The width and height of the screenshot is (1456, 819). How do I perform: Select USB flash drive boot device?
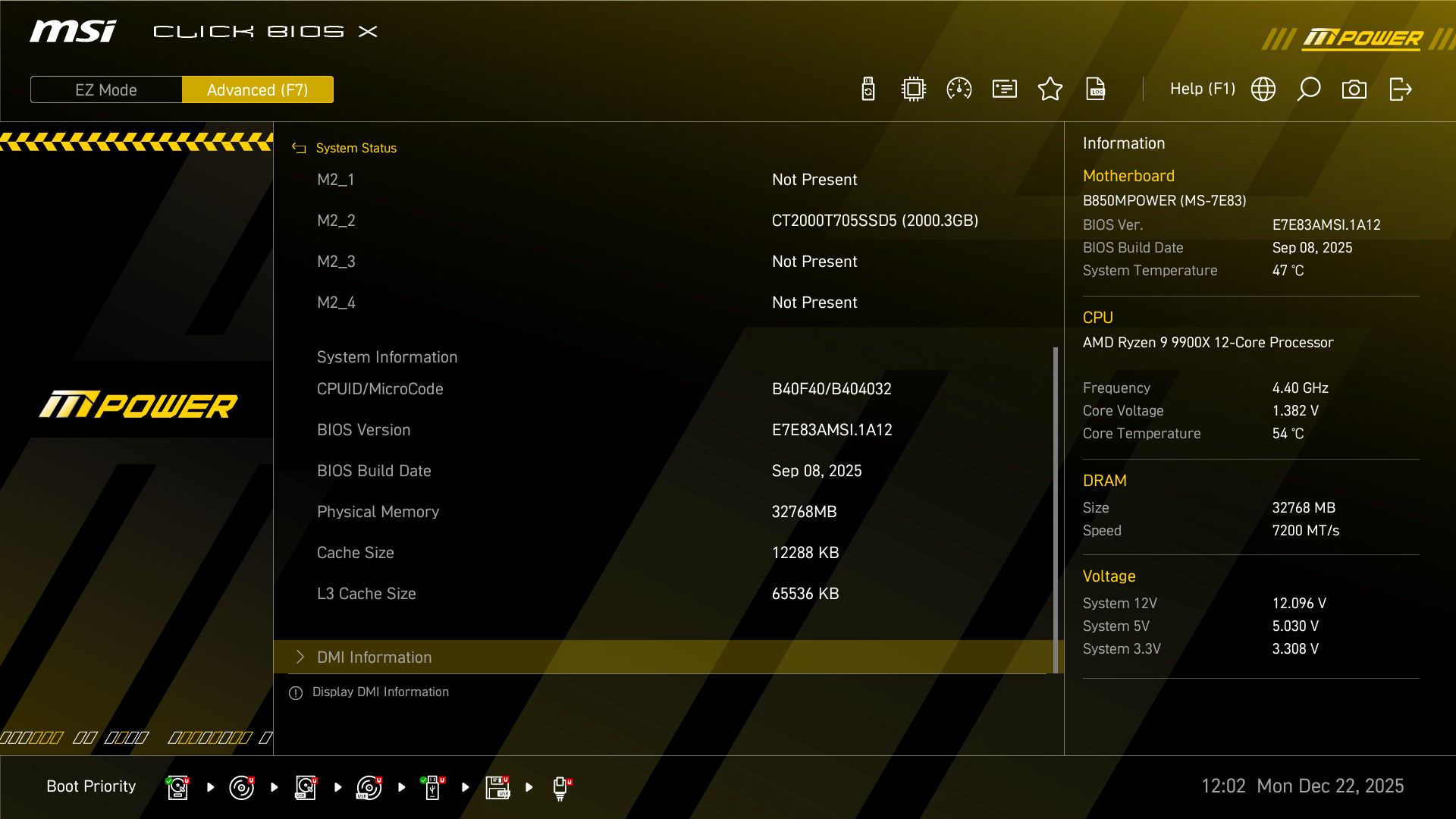[x=433, y=787]
